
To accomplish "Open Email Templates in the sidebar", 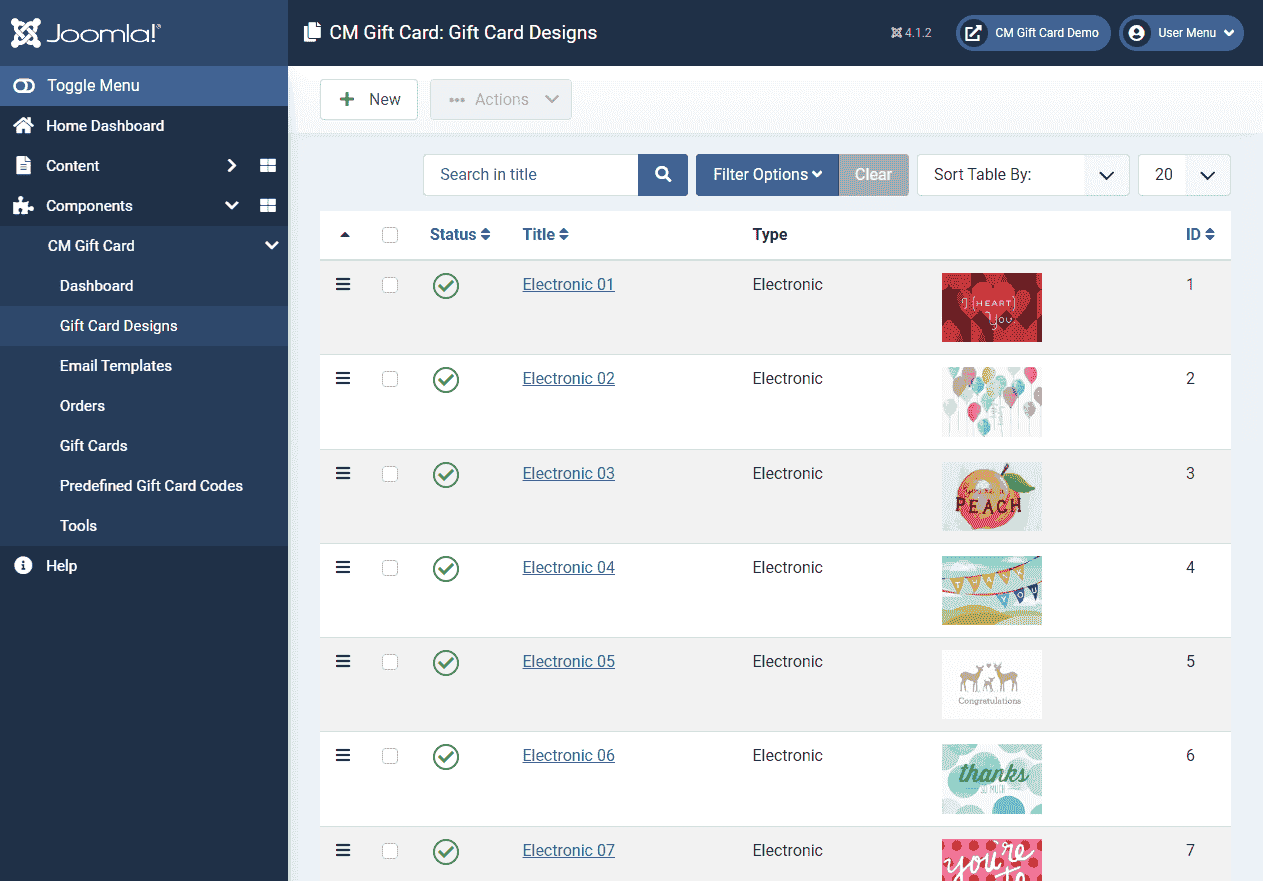I will coord(116,366).
